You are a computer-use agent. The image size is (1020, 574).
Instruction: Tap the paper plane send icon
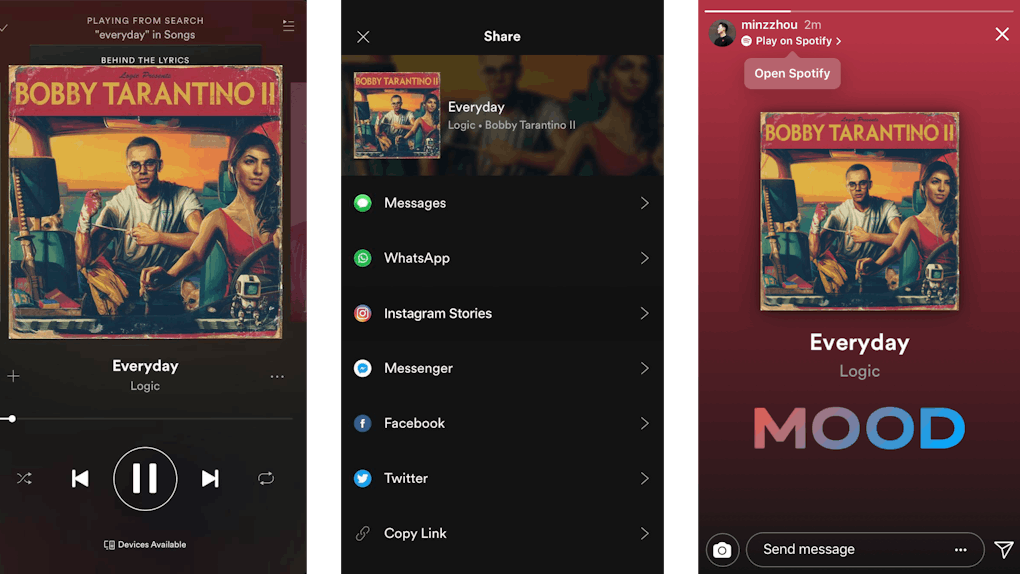click(1004, 550)
